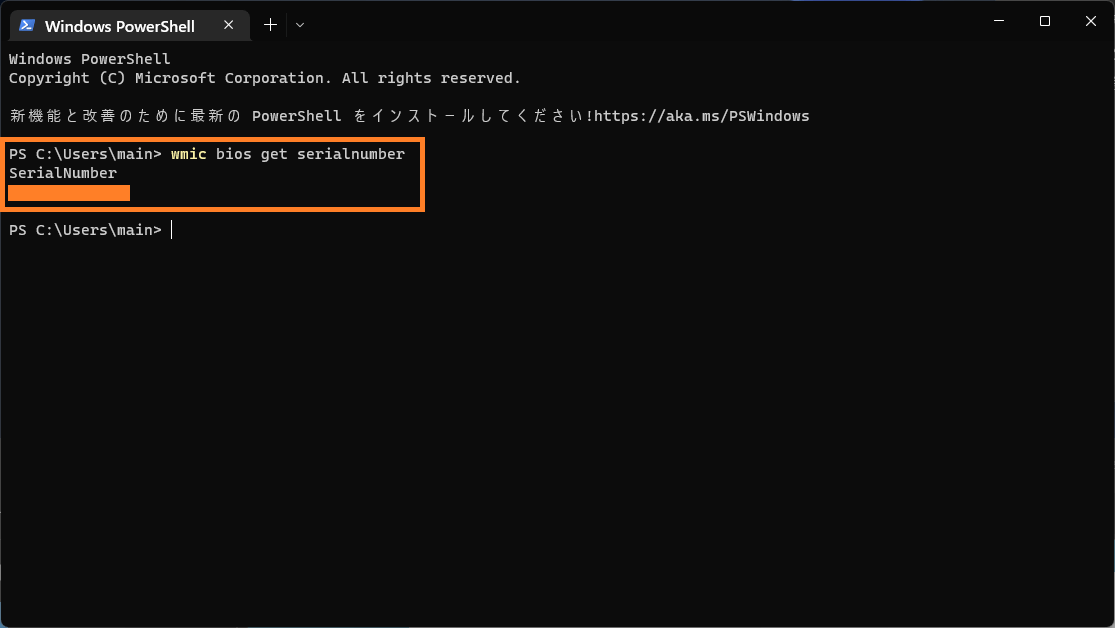Open the https://aka.ms/PSWindows link

pyautogui.click(x=700, y=115)
